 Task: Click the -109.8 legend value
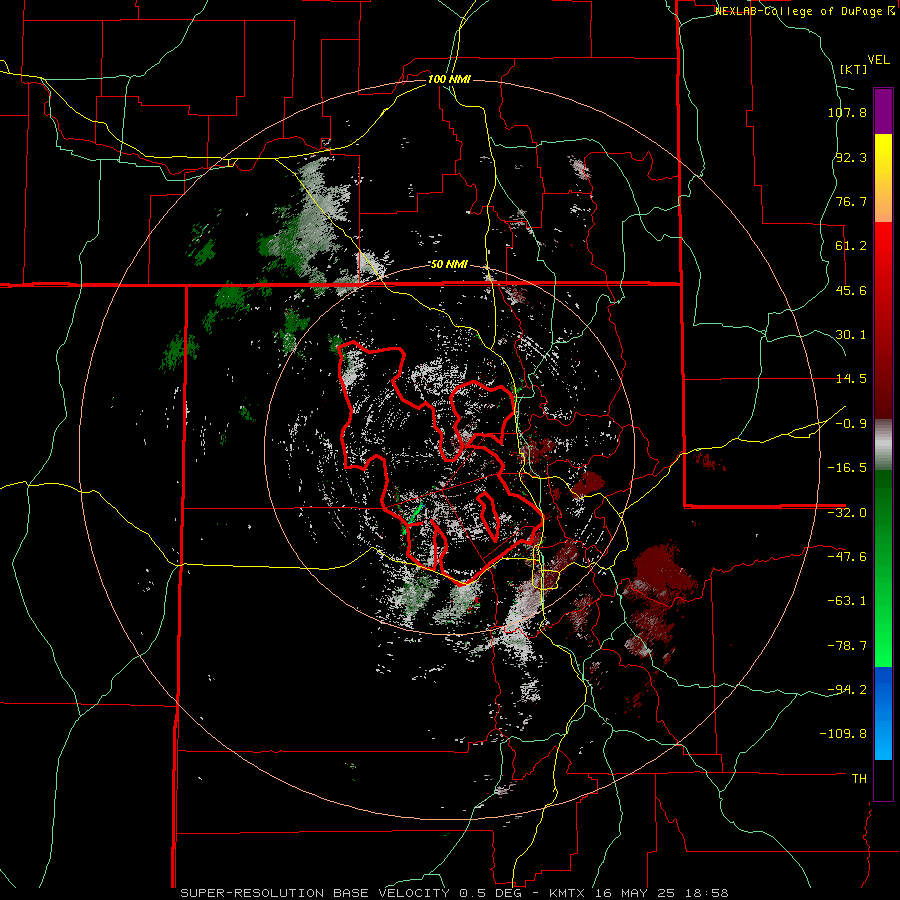[843, 734]
